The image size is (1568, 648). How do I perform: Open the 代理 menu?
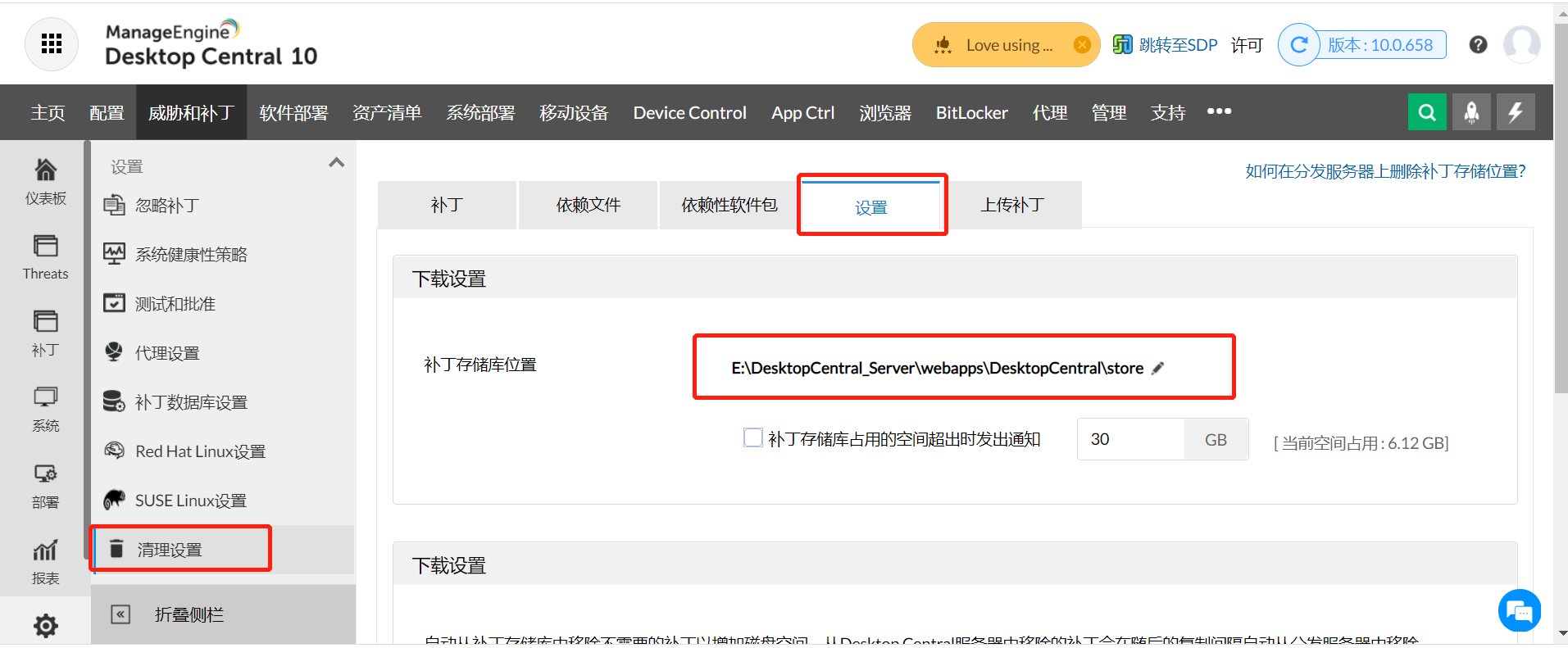point(1050,112)
